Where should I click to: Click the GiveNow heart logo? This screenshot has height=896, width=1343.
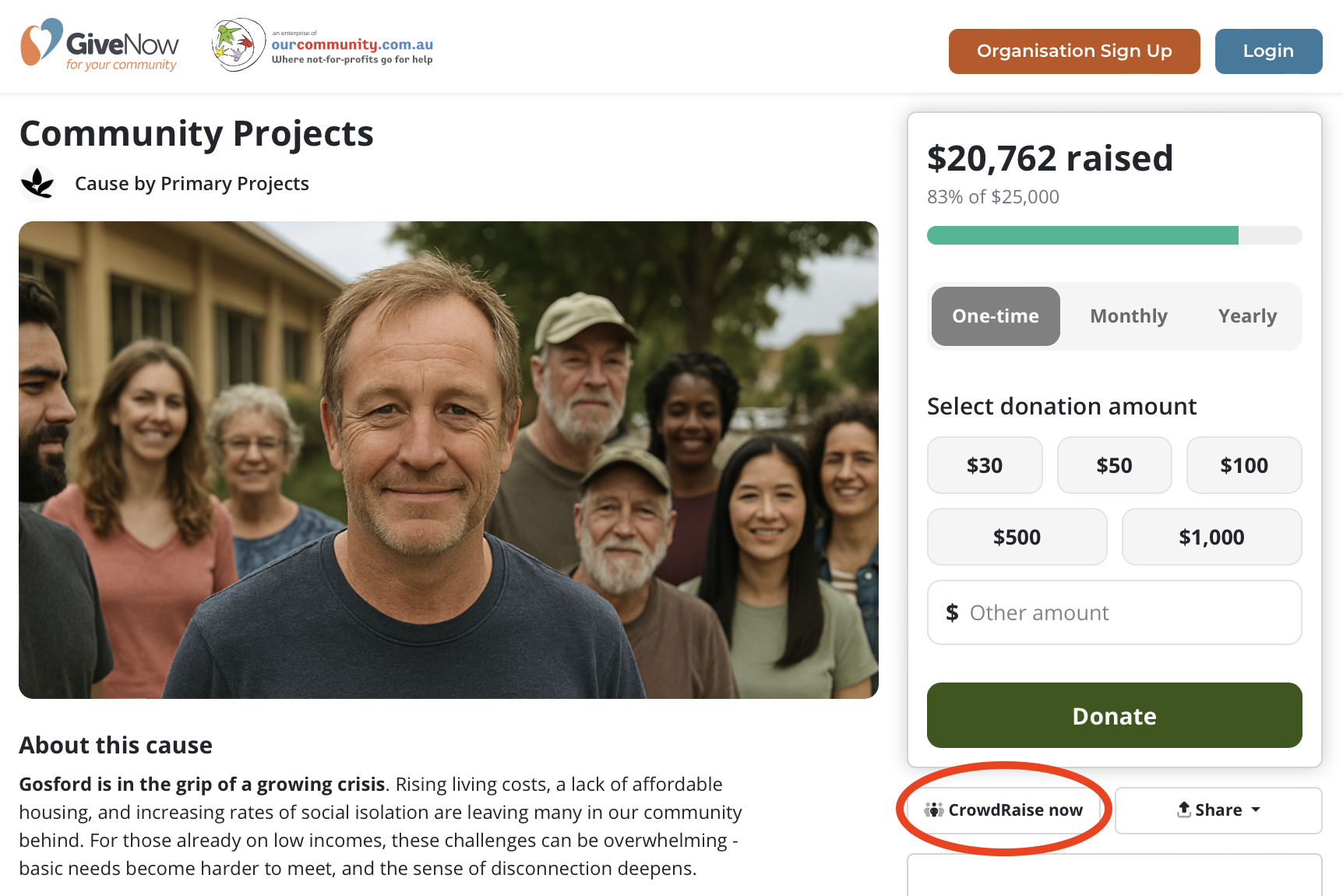pos(41,42)
